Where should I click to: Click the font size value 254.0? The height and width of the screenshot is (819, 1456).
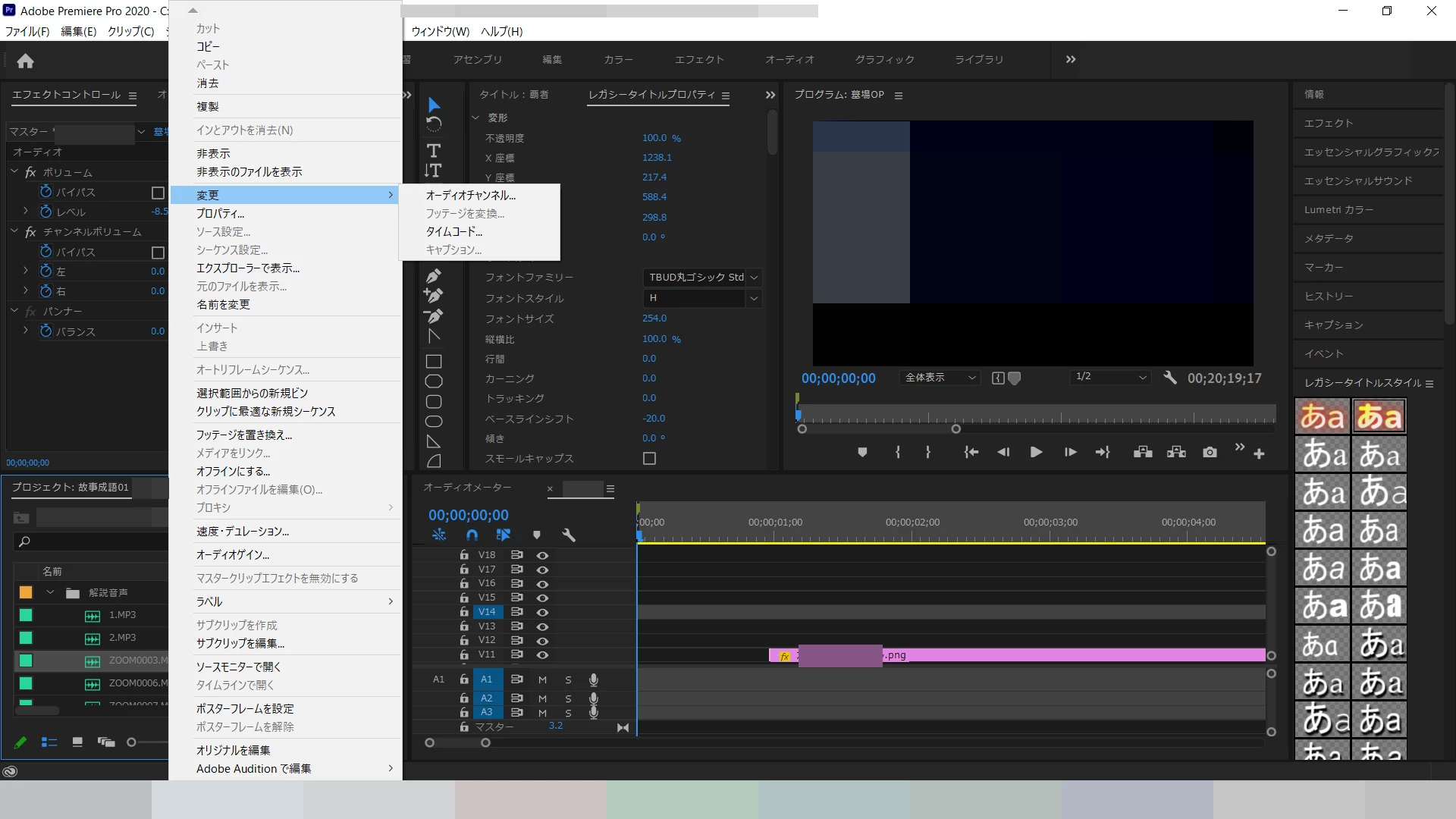(654, 318)
